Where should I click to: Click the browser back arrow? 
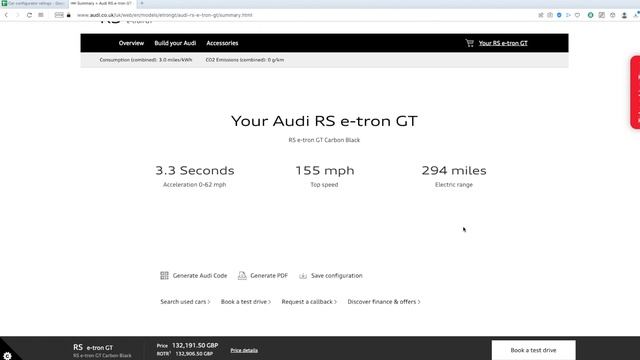point(6,15)
